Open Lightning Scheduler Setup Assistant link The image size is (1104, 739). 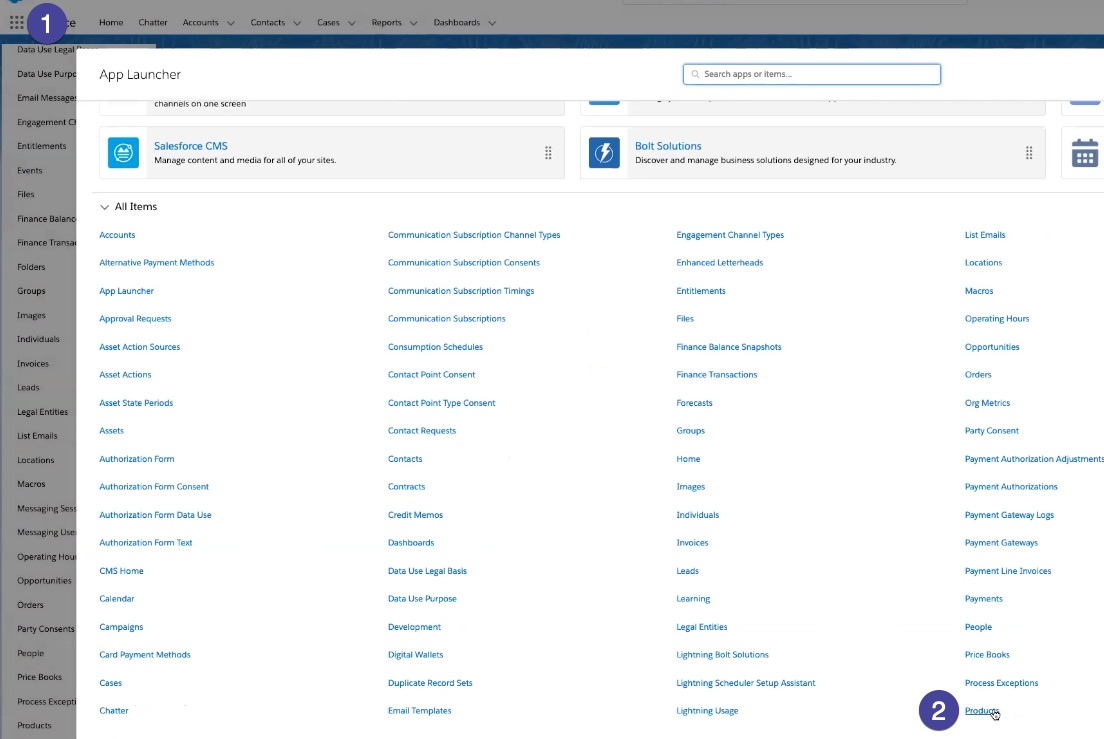[x=746, y=683]
